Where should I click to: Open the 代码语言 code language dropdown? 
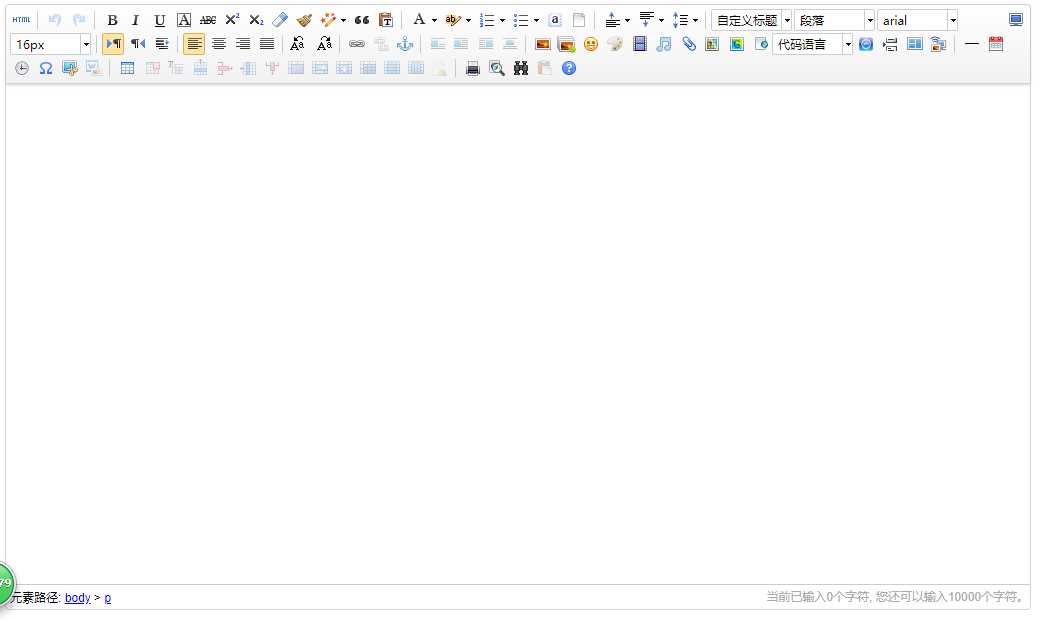812,44
